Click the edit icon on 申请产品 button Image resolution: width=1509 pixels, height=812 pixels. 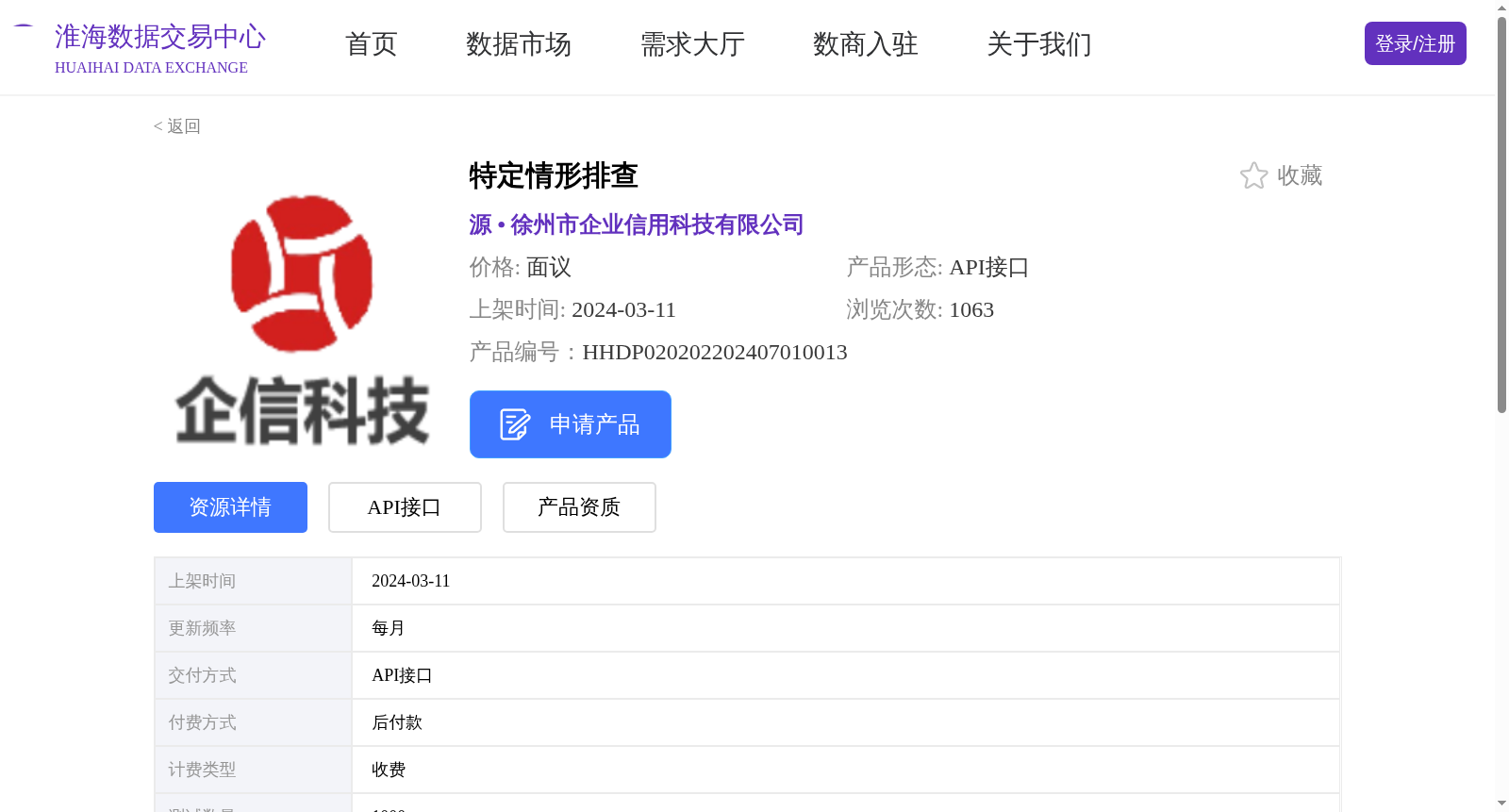515,424
